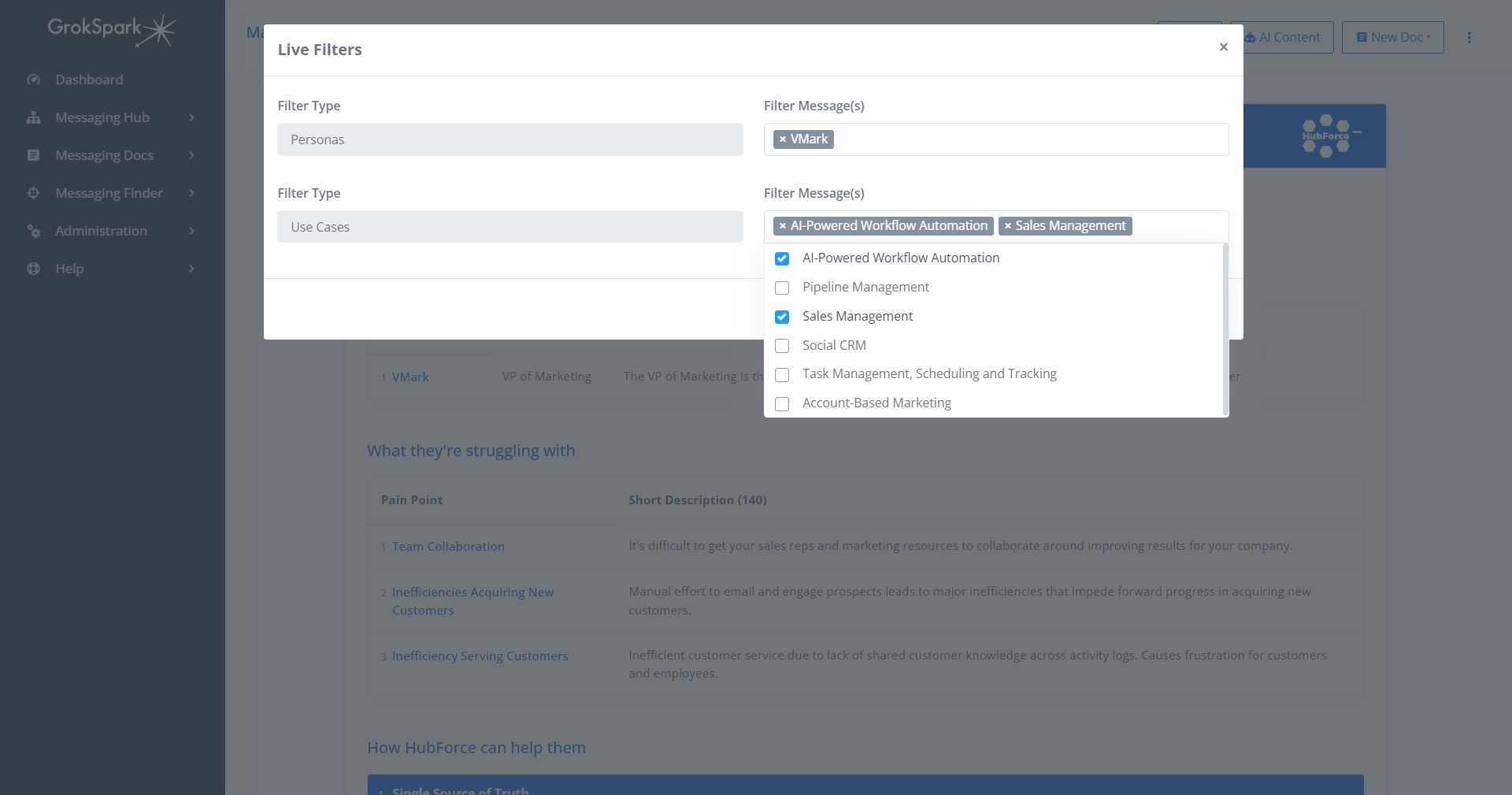Click the VP of Marketing cell
Image resolution: width=1512 pixels, height=795 pixels.
[547, 377]
